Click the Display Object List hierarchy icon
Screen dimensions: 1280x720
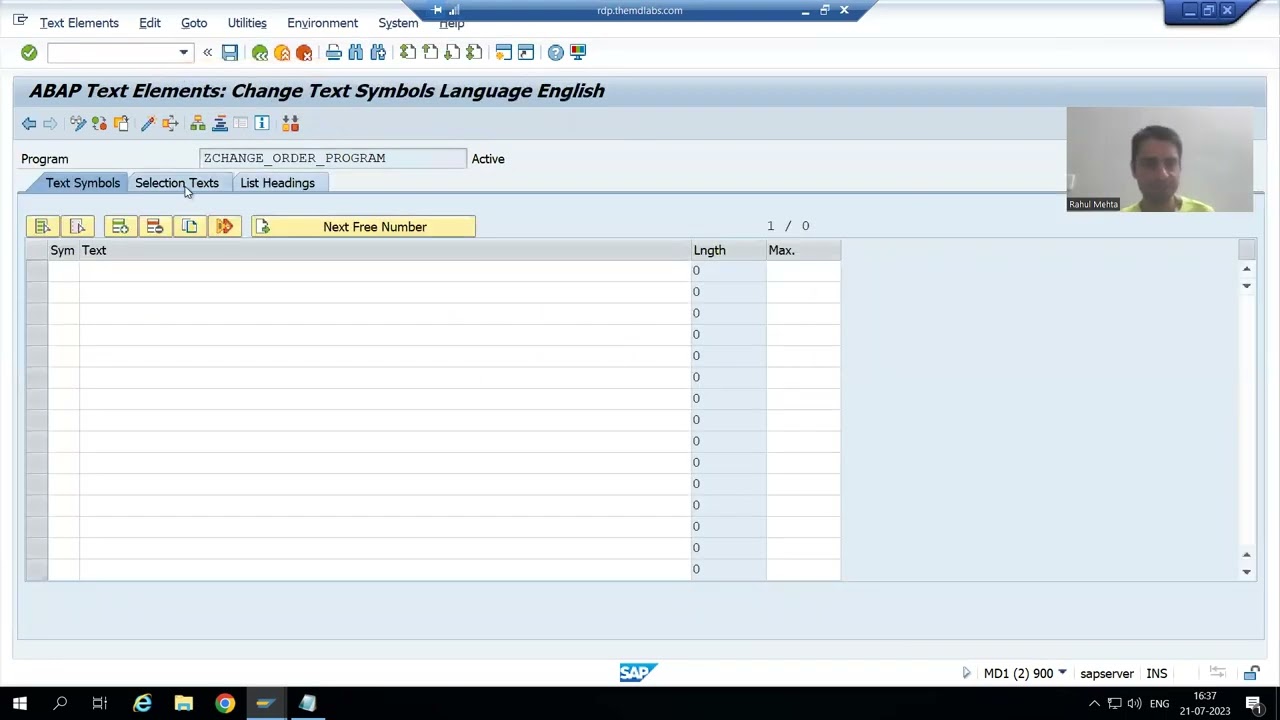198,123
